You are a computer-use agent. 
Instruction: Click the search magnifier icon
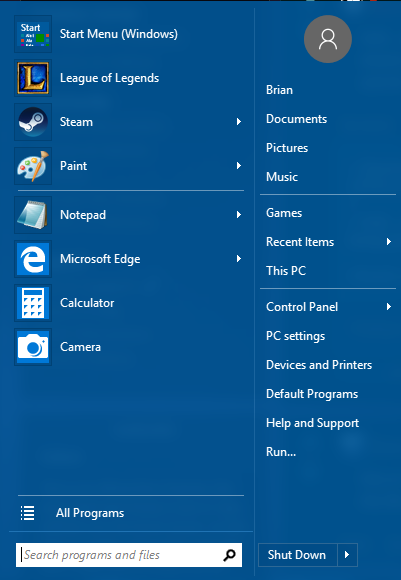[229, 554]
